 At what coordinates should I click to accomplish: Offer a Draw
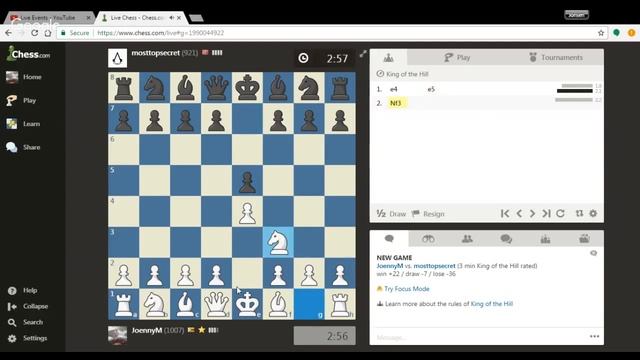pos(391,213)
